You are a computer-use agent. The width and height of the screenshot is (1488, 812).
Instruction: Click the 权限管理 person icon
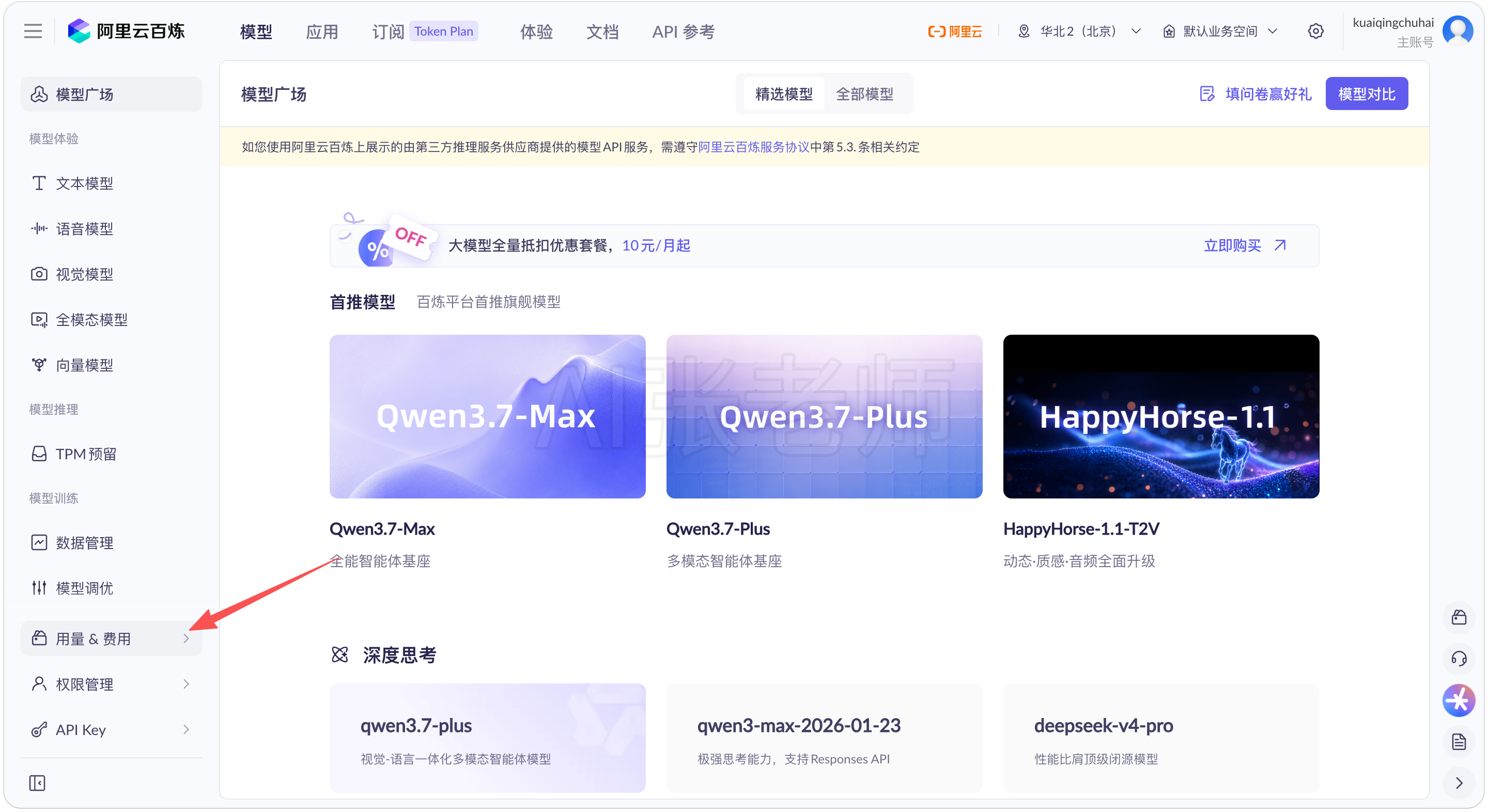[39, 684]
